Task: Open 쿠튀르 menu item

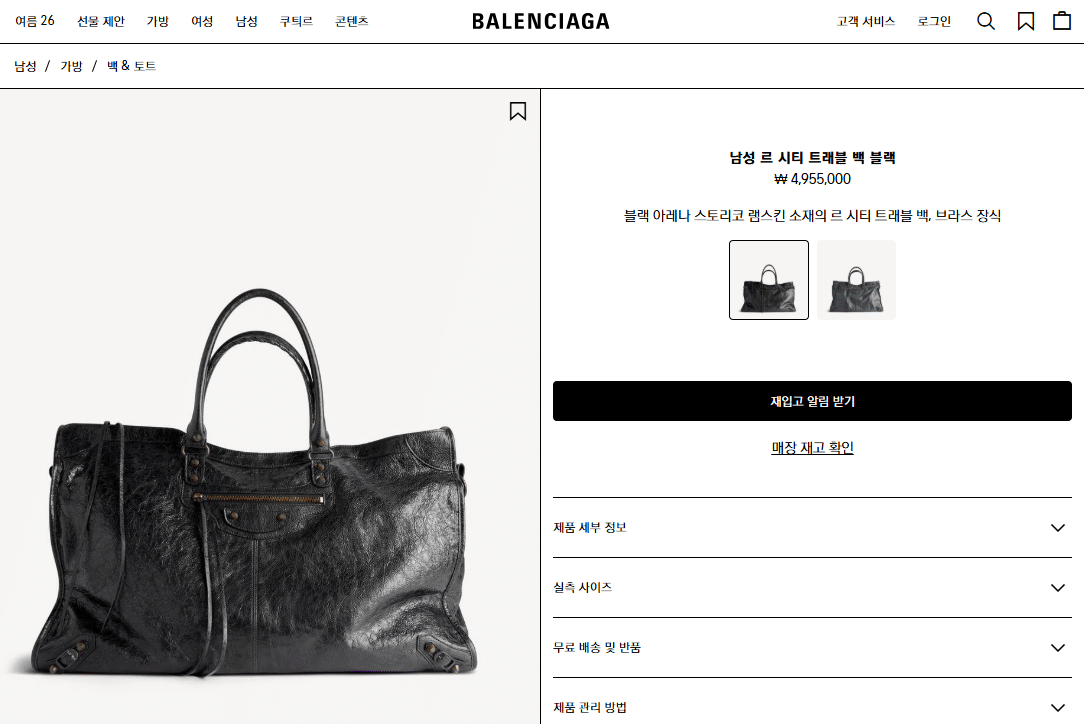Action: (x=296, y=21)
